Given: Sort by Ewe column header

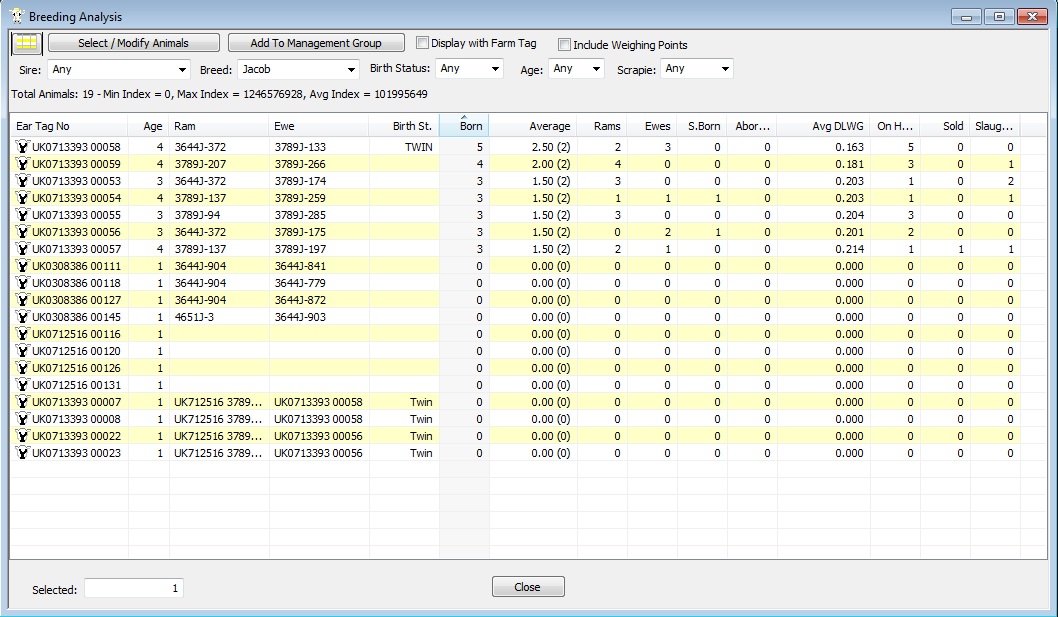Looking at the screenshot, I should [318, 126].
